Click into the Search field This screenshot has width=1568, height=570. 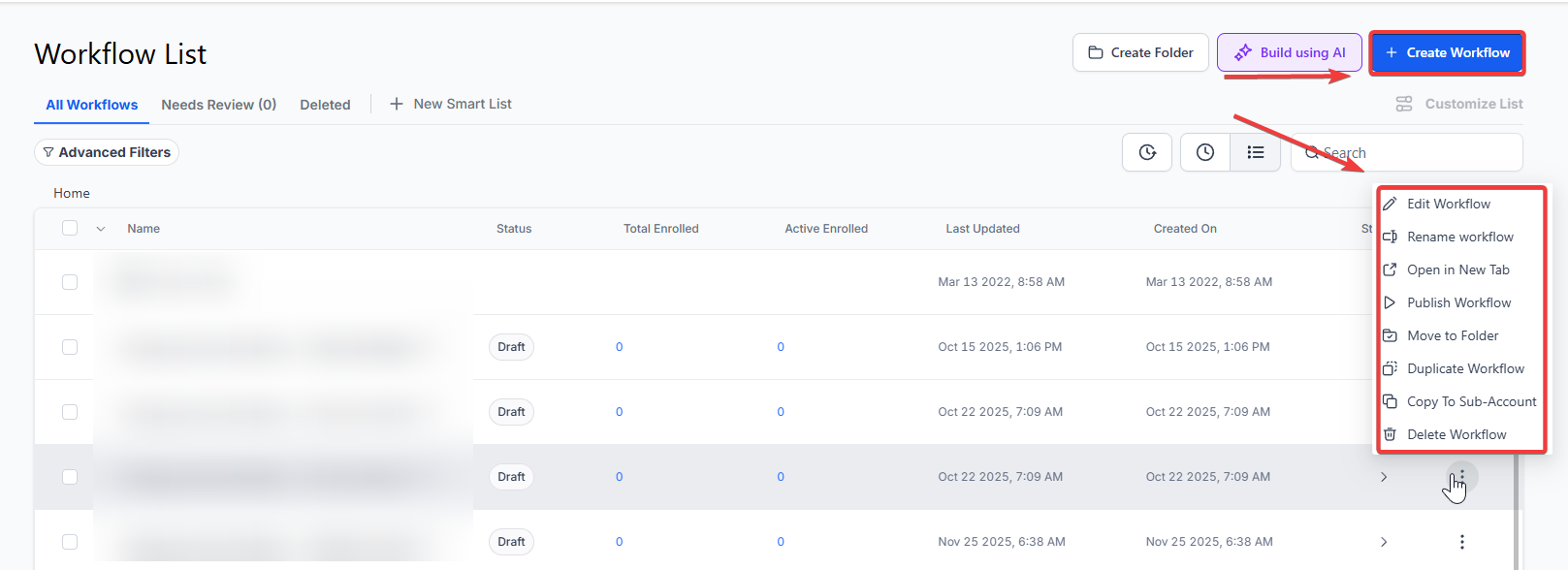tap(1416, 152)
